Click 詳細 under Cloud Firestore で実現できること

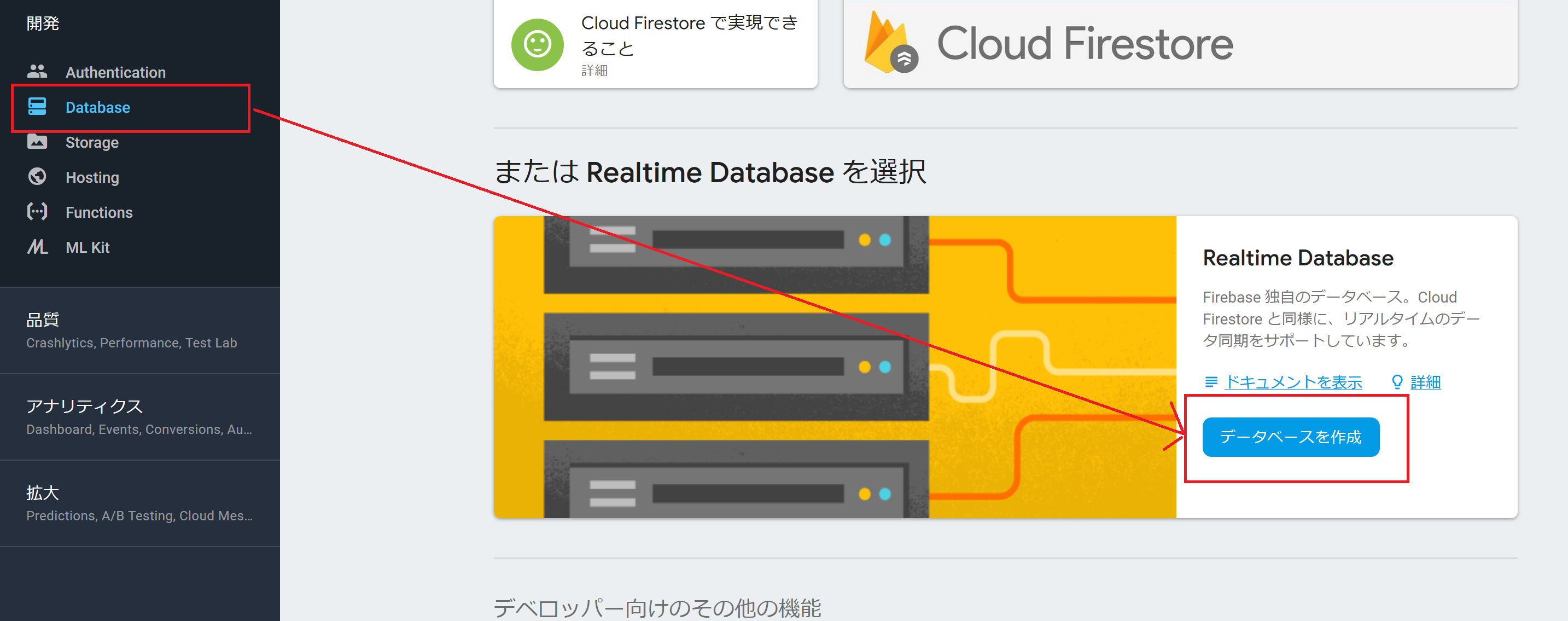pos(594,70)
